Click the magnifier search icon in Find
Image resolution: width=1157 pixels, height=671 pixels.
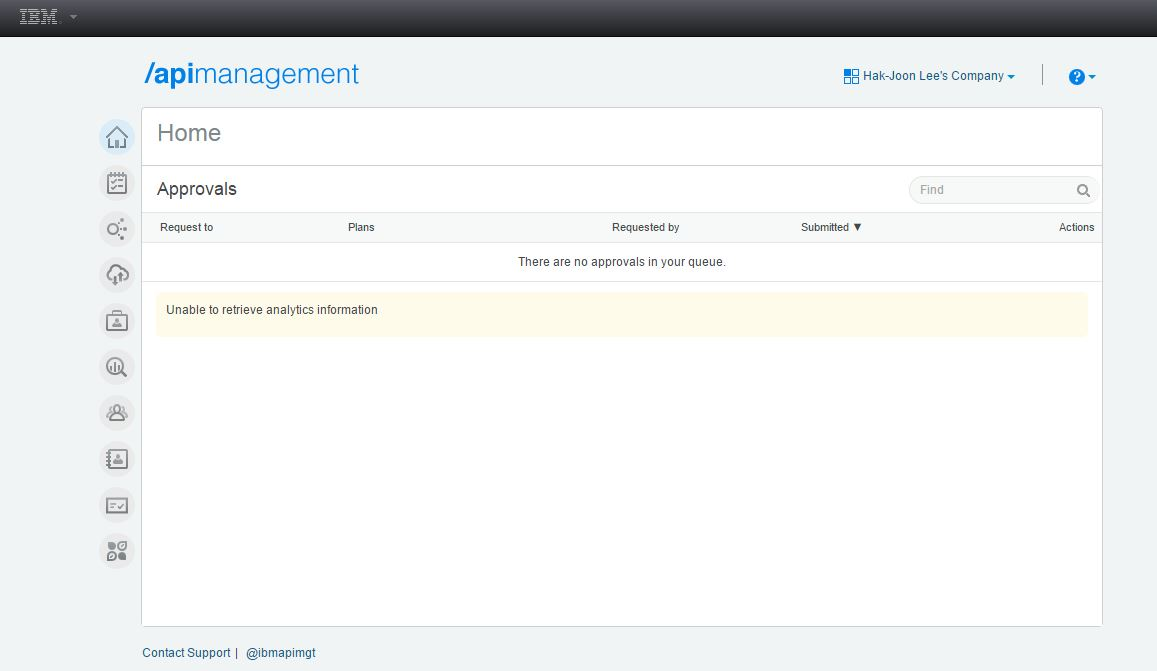pos(1082,190)
